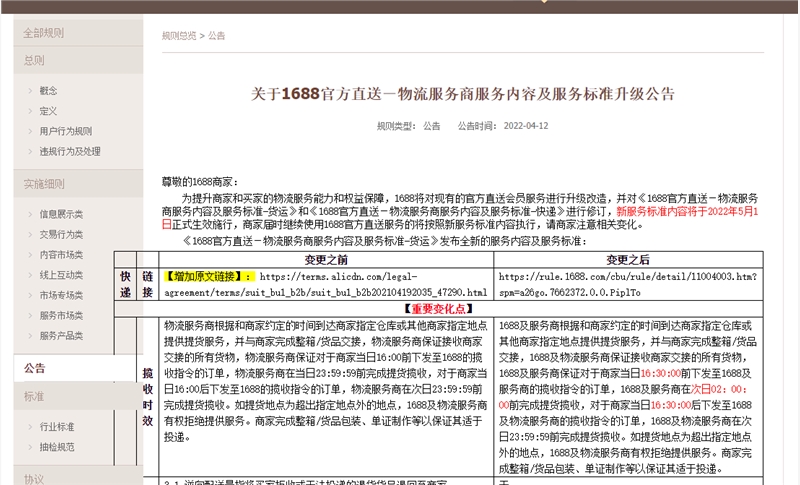
Task: Click the 链接 table row label
Action: [x=147, y=285]
